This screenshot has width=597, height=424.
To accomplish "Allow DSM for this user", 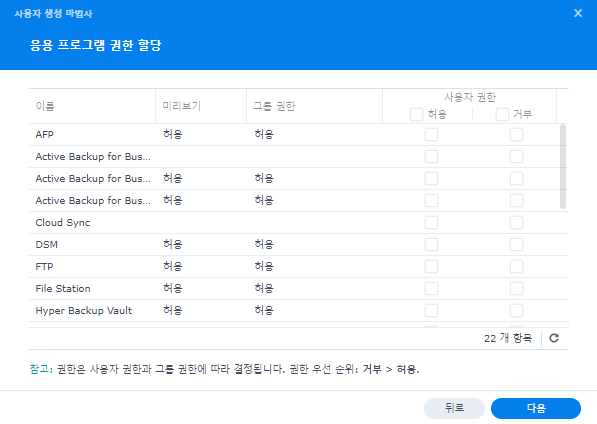I will pyautogui.click(x=431, y=244).
